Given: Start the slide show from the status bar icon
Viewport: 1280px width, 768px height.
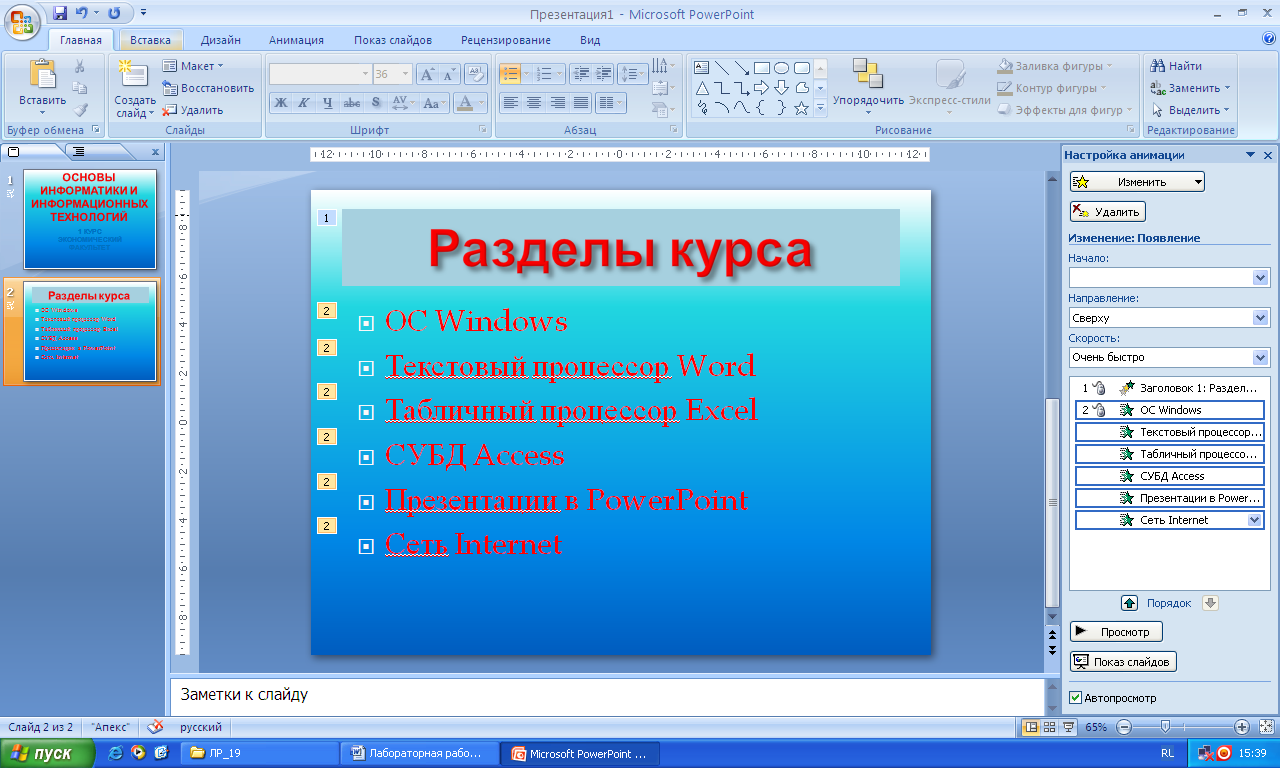Looking at the screenshot, I should click(x=1068, y=727).
